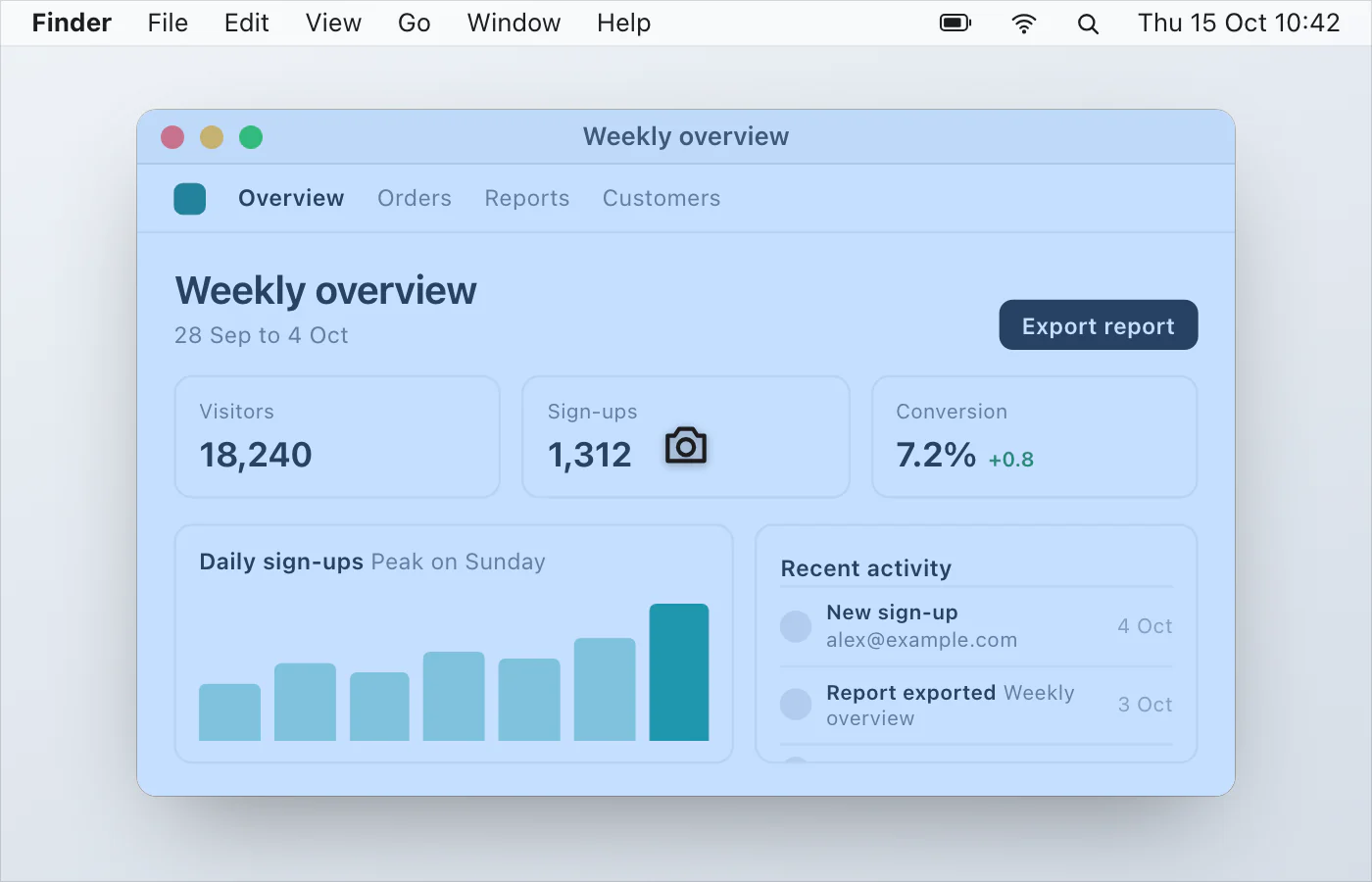Screen dimensions: 1372x882
Task: Click the dark teal Sunday bar
Action: (x=679, y=672)
